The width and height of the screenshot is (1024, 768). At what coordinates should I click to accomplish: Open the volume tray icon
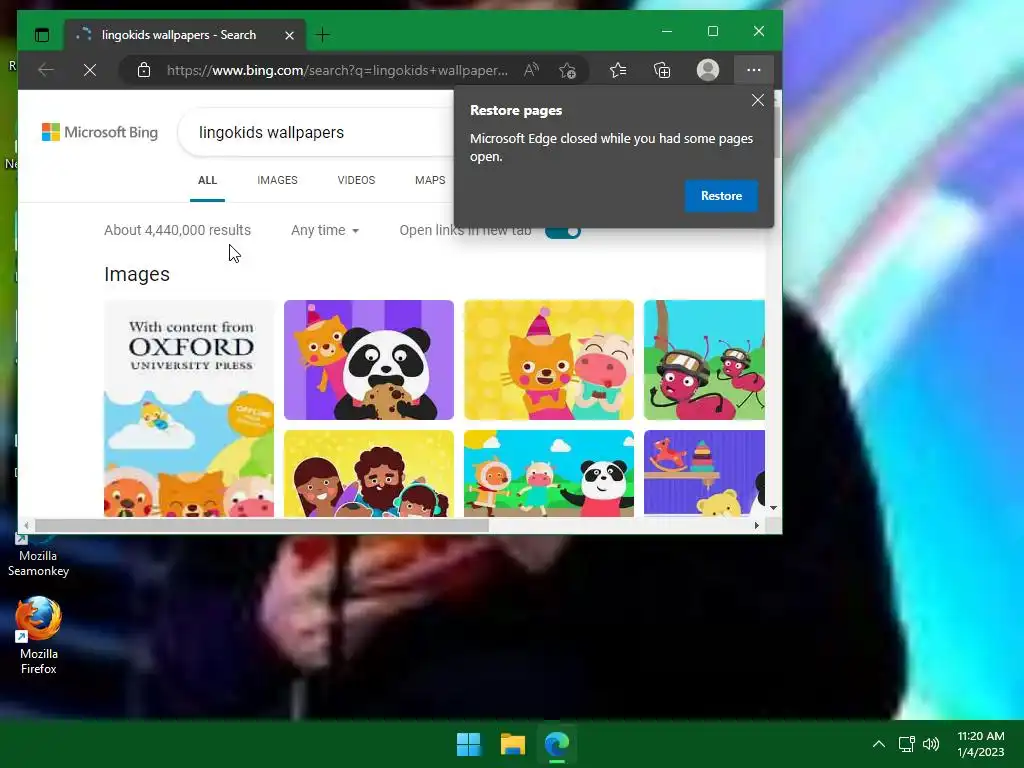931,744
